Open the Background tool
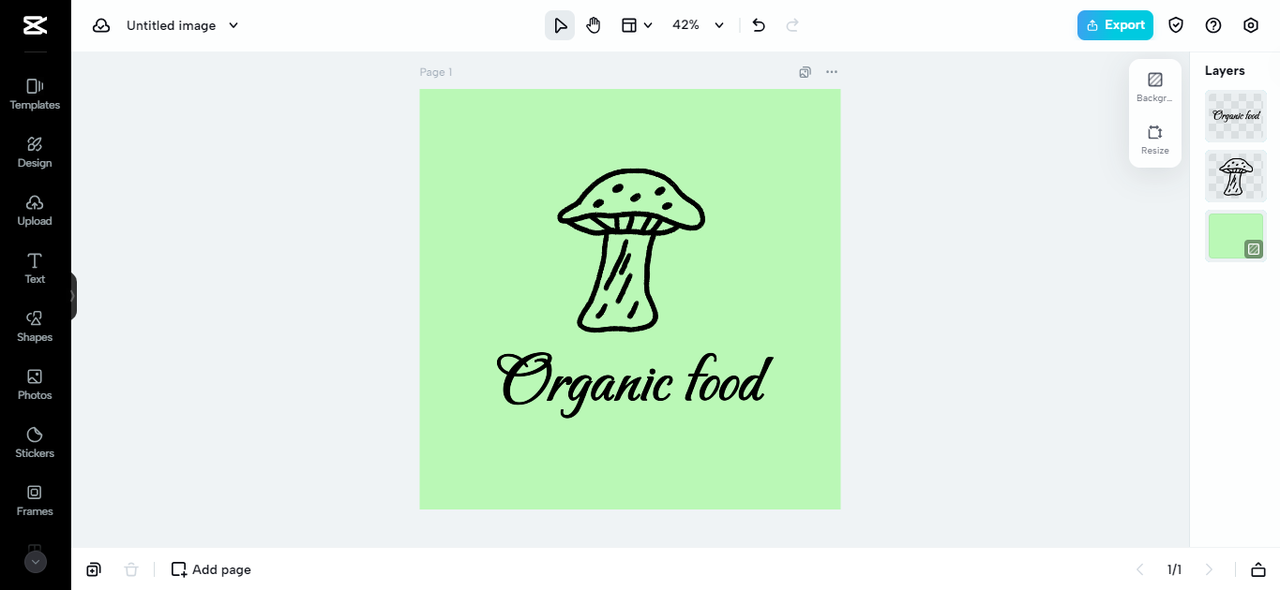This screenshot has width=1280, height=590. 1155,87
